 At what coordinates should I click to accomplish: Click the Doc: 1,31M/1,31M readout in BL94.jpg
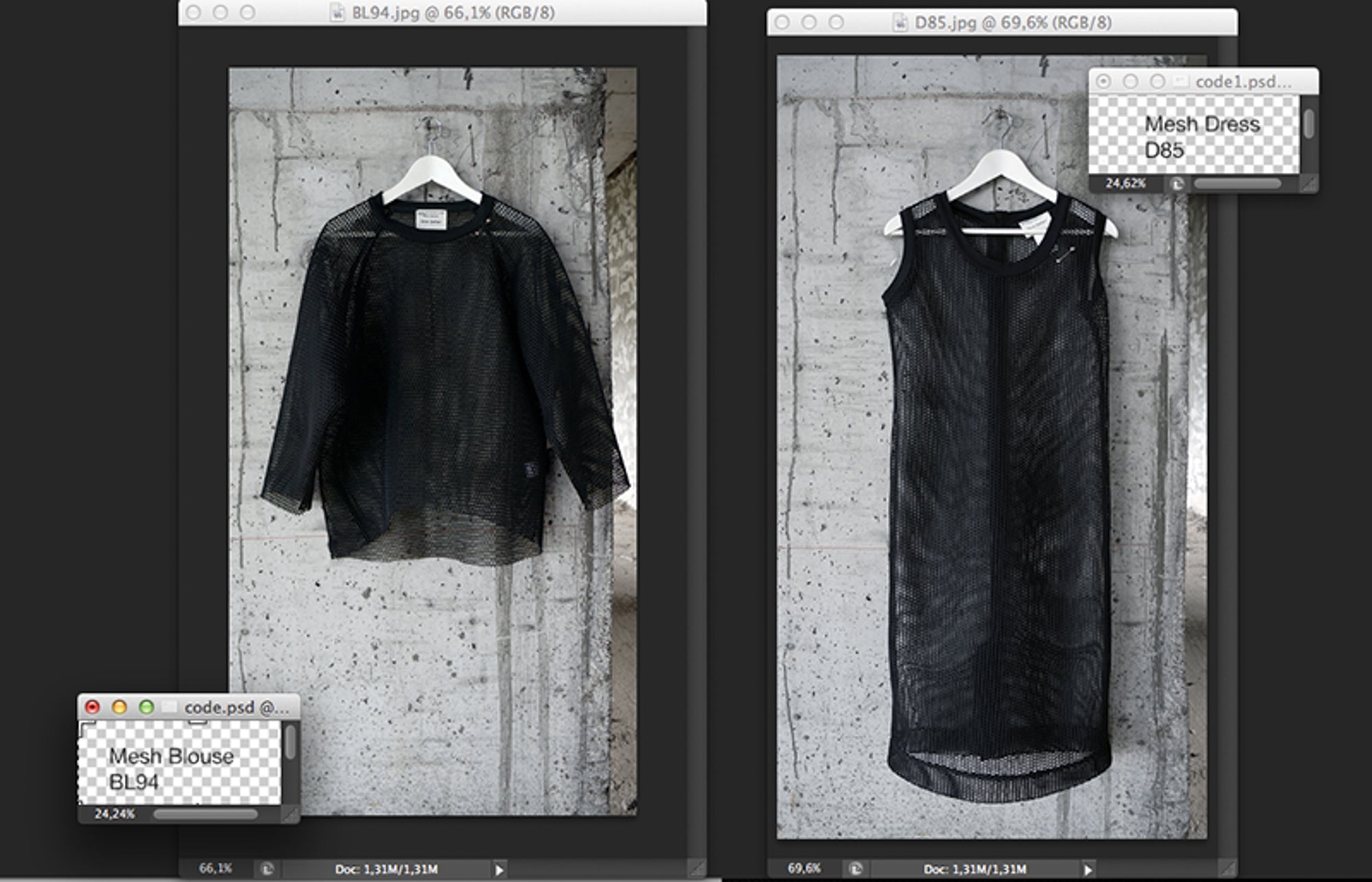[386, 869]
